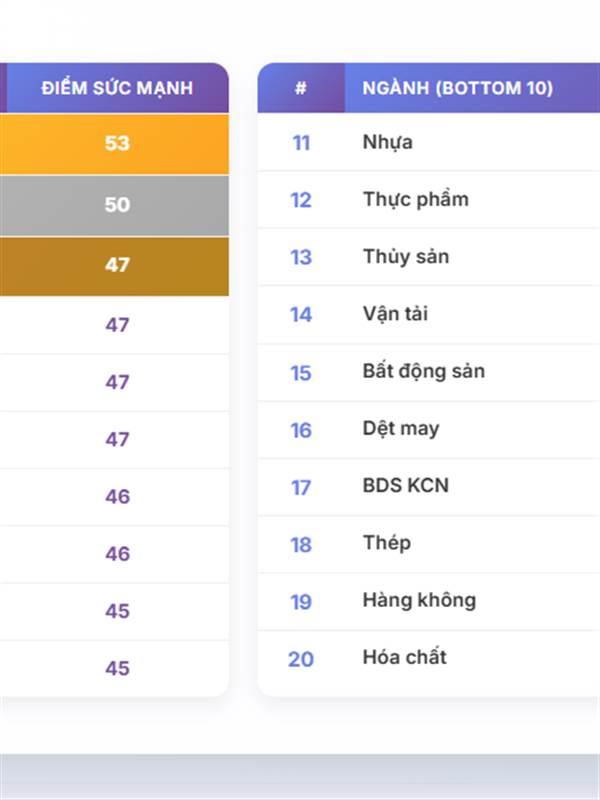Image resolution: width=600 pixels, height=800 pixels.
Task: Open the Hóa chất industry entry
Action: click(404, 658)
